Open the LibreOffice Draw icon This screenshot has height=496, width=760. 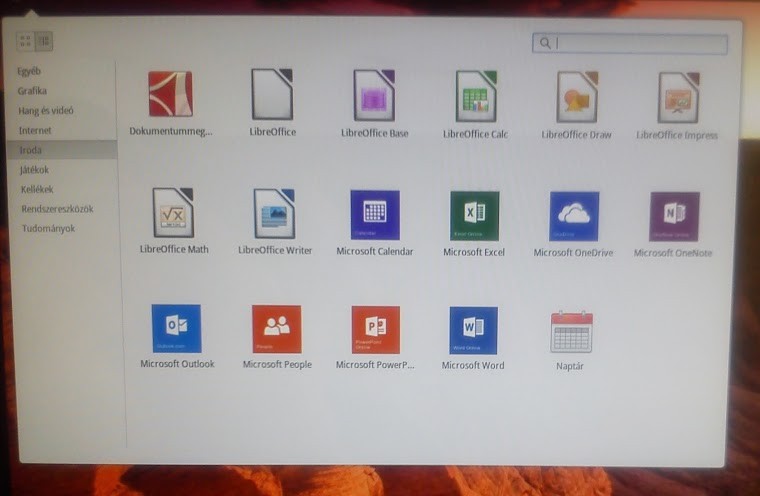click(577, 97)
